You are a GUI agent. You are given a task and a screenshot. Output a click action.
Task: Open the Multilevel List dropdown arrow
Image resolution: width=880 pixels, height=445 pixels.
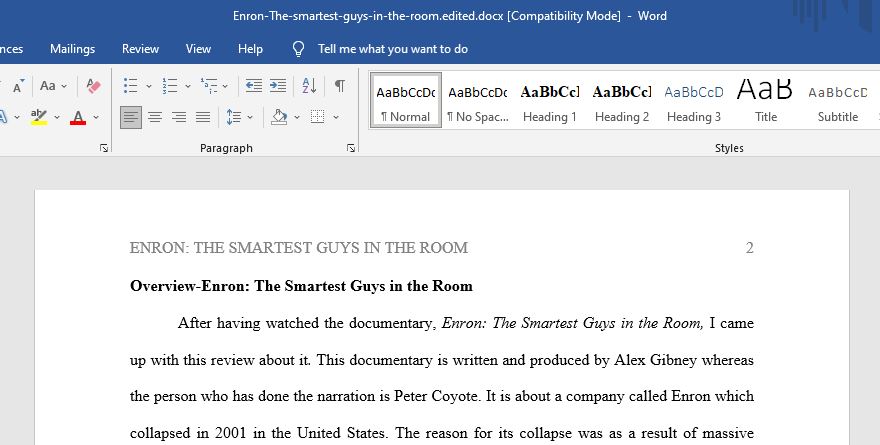[225, 86]
